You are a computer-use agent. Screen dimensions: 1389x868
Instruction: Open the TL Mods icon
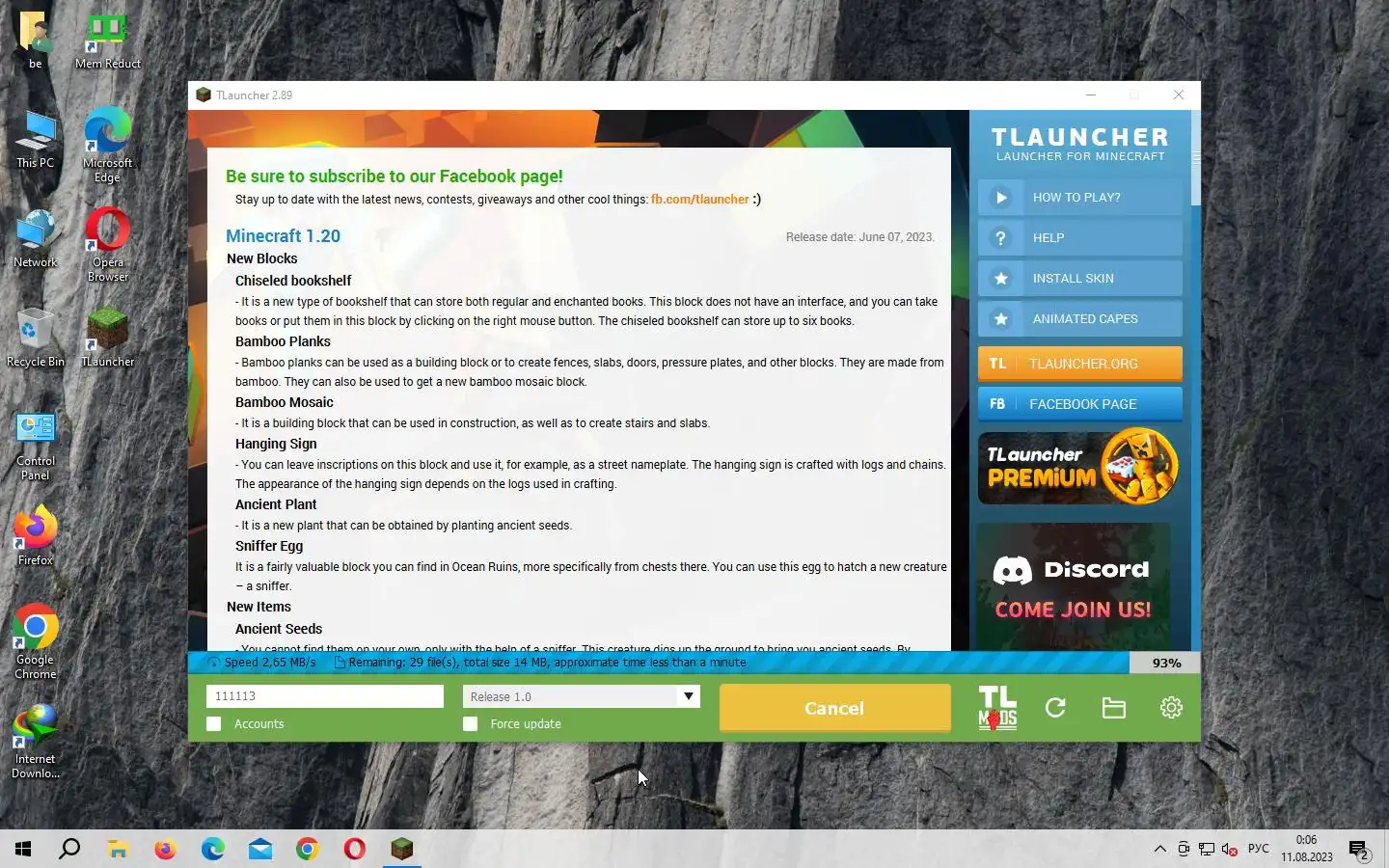[997, 708]
